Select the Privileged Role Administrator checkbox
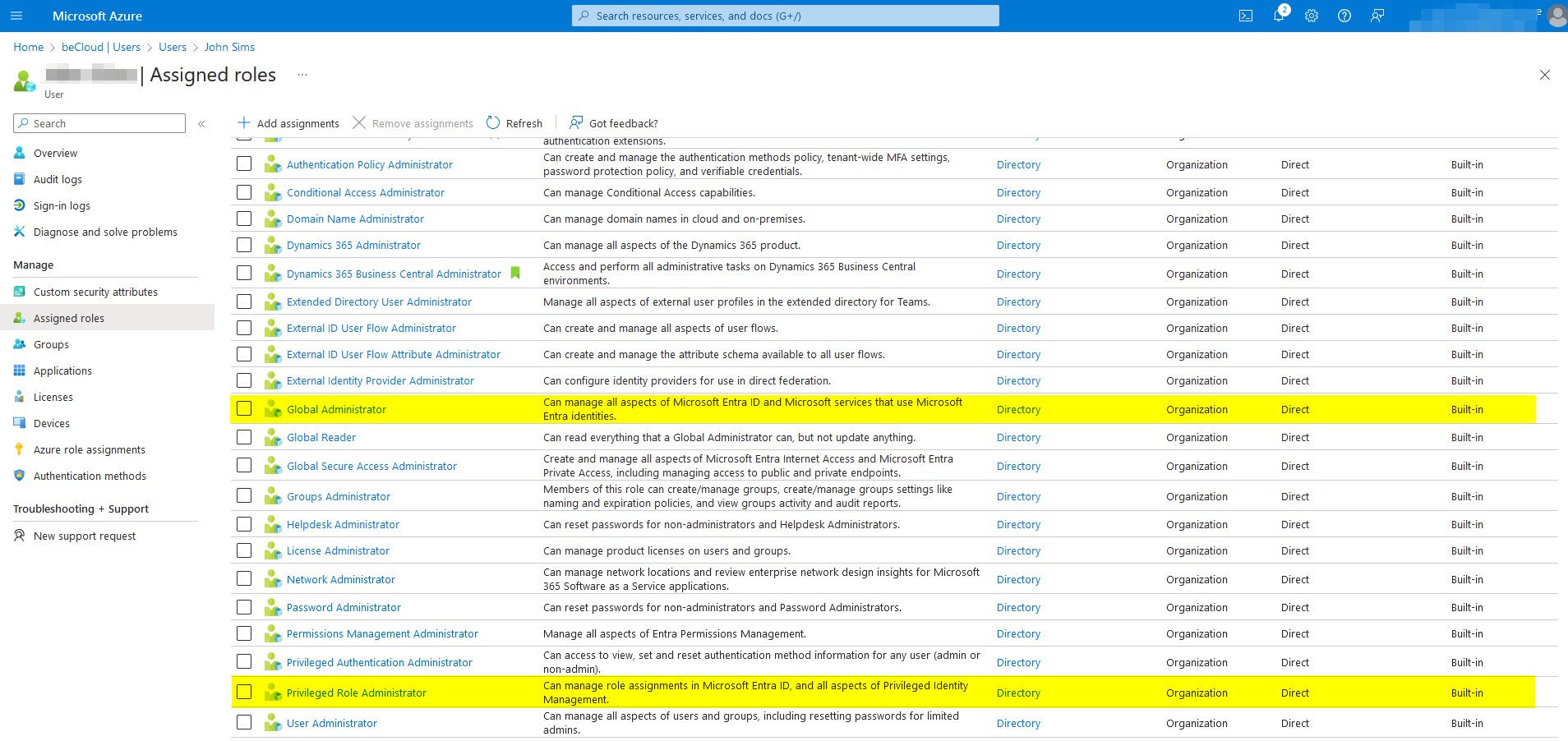This screenshot has width=1568, height=741. pos(244,692)
